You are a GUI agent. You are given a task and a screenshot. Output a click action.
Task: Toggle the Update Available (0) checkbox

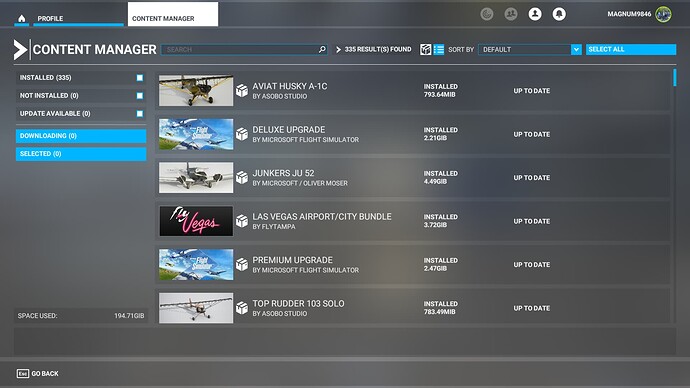tap(139, 114)
